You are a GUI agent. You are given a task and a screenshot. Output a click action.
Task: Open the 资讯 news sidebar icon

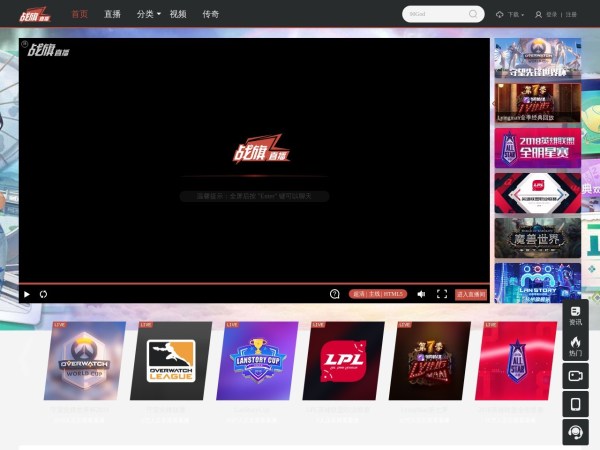[x=575, y=315]
